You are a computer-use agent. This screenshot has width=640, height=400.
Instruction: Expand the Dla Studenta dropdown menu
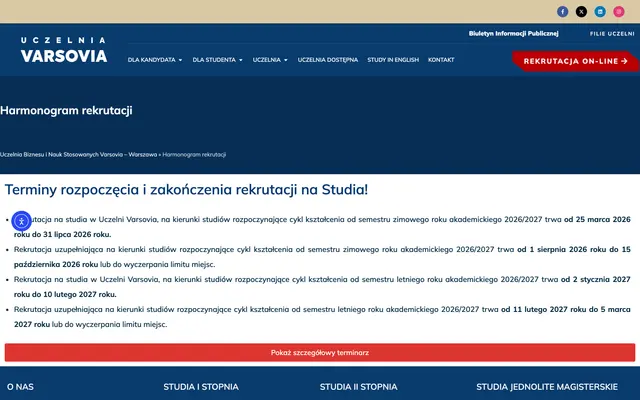pyautogui.click(x=218, y=60)
